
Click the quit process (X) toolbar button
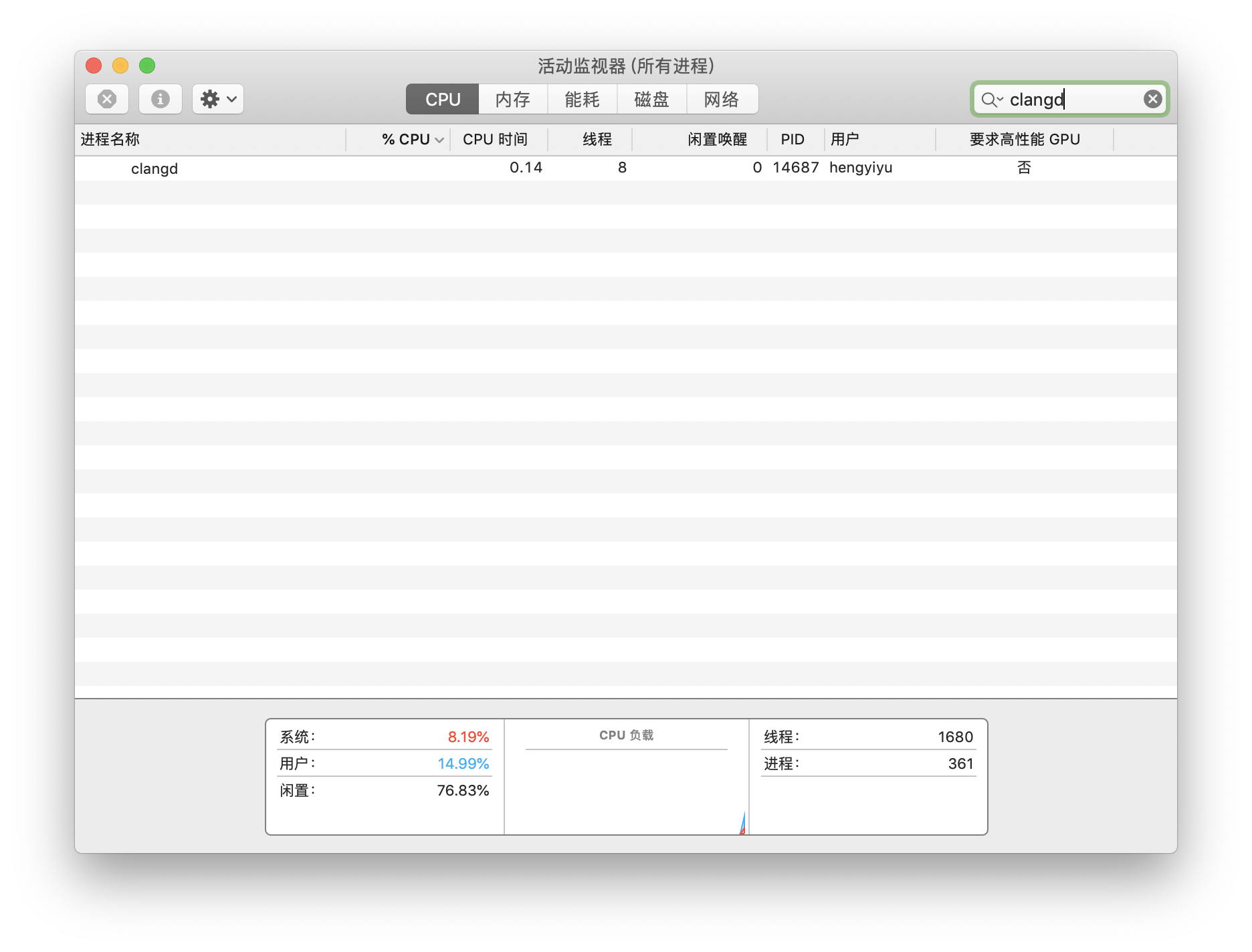[x=107, y=99]
